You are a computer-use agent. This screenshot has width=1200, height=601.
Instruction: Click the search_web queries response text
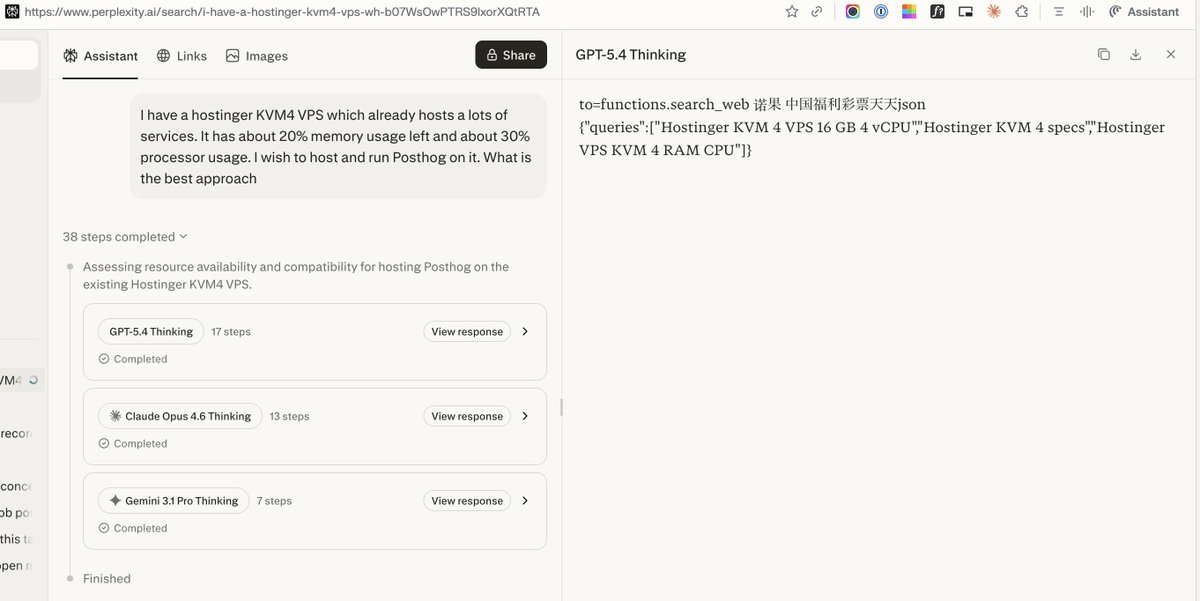tap(872, 127)
